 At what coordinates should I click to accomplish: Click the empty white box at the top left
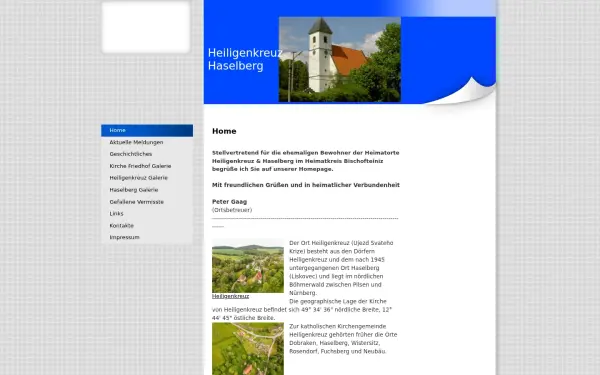[x=146, y=27]
